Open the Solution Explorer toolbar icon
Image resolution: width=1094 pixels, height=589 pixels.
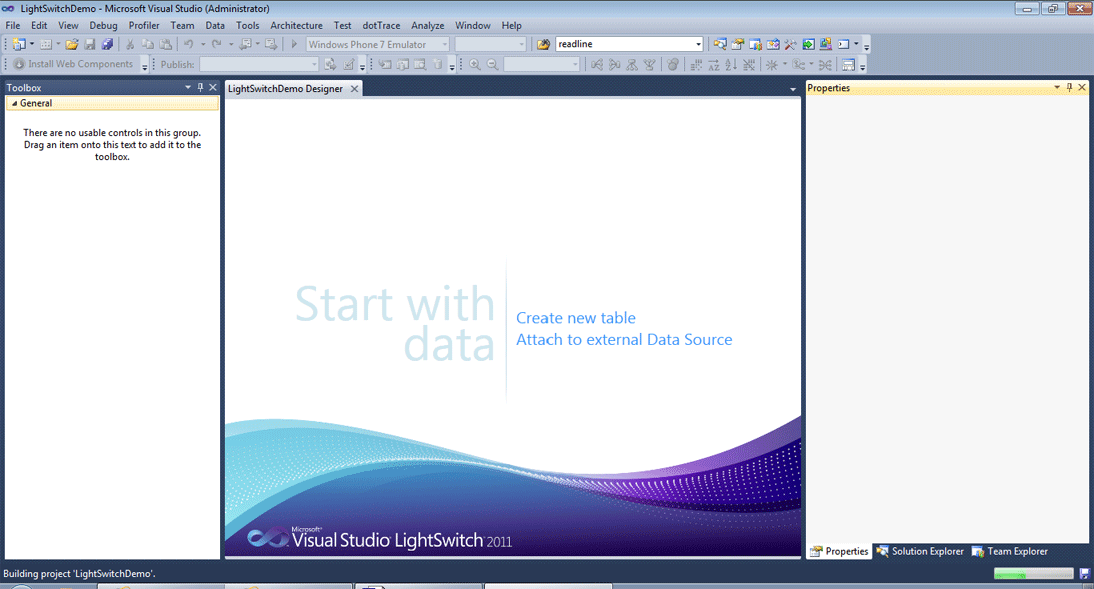point(720,44)
